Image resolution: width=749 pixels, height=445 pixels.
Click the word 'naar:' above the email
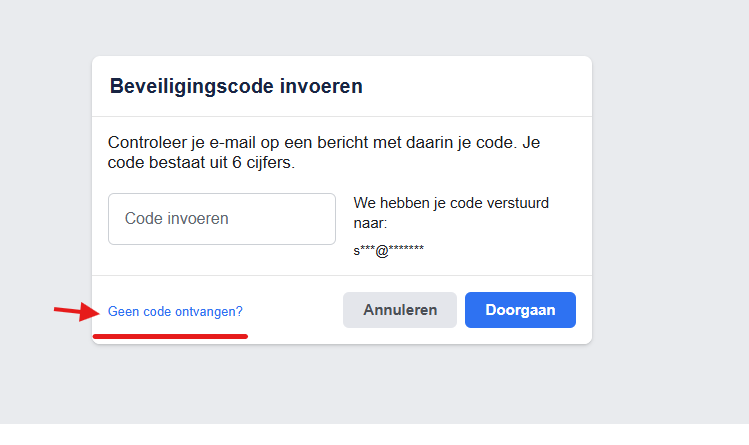[x=370, y=223]
